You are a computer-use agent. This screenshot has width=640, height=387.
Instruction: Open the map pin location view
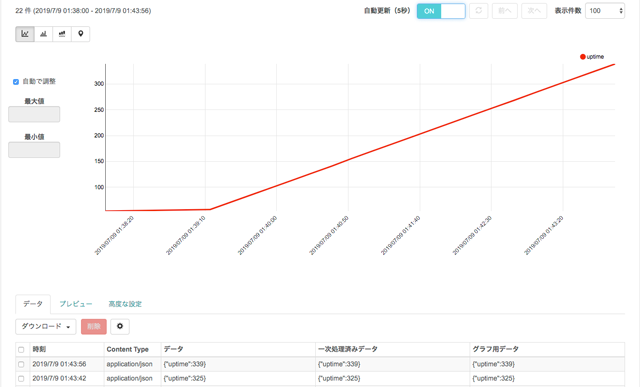81,34
